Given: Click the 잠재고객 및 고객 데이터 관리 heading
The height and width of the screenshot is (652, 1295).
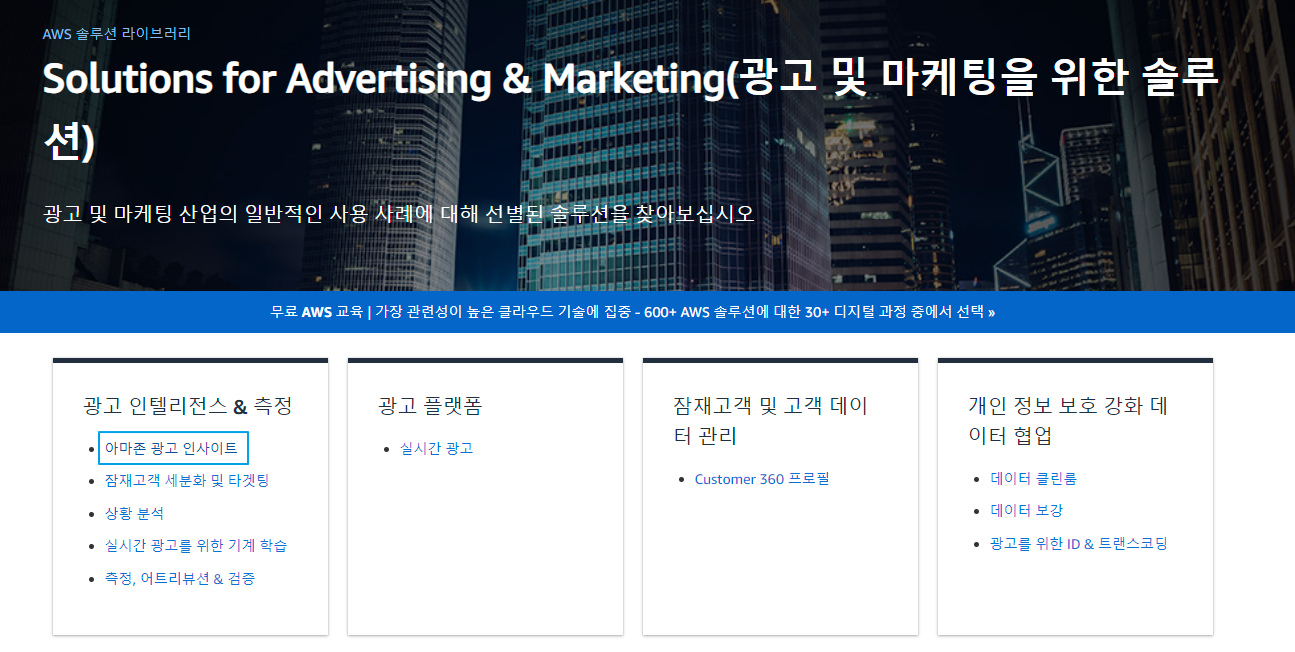Looking at the screenshot, I should (770, 421).
